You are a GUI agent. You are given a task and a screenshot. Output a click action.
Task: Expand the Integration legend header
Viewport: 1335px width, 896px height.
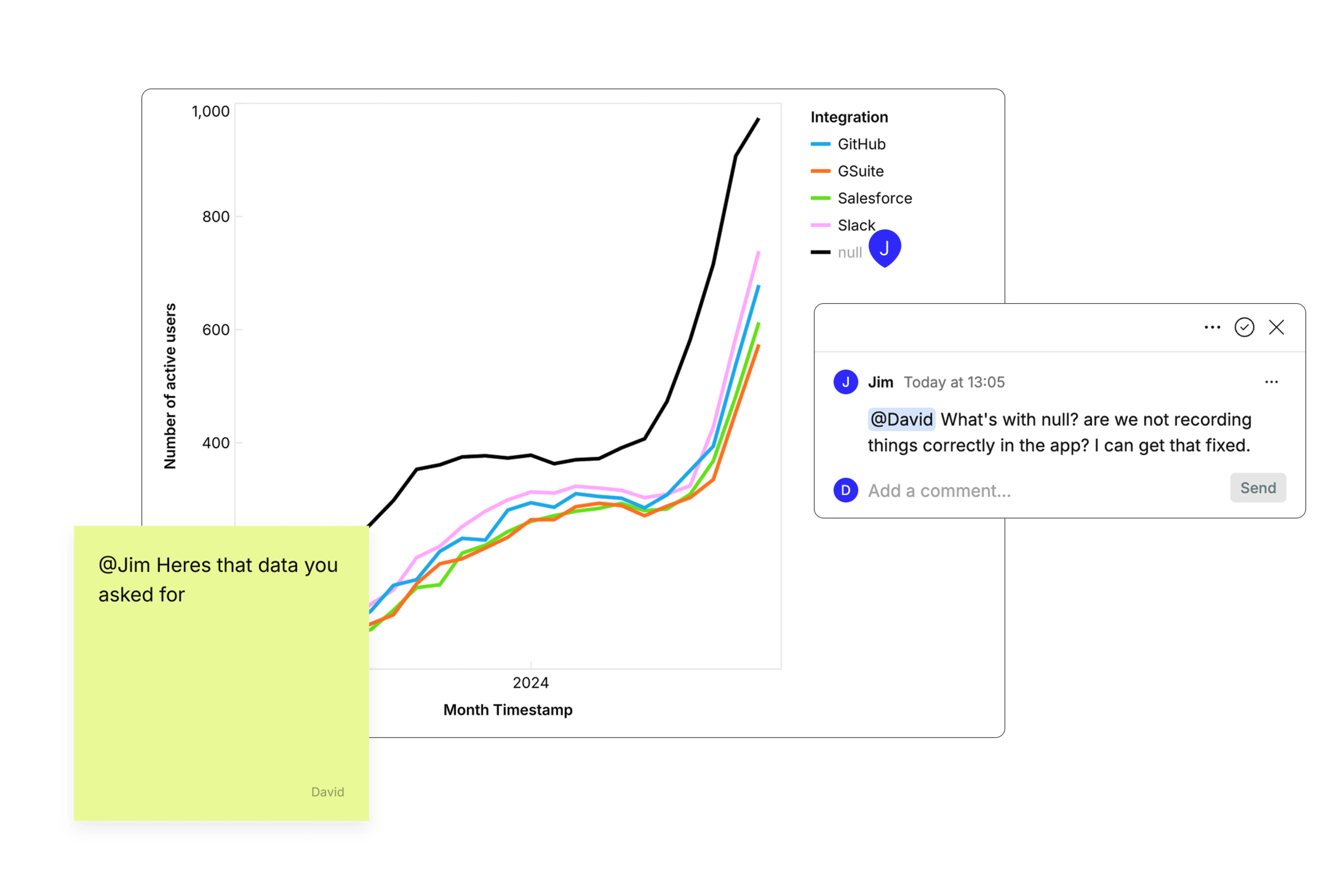click(x=849, y=117)
